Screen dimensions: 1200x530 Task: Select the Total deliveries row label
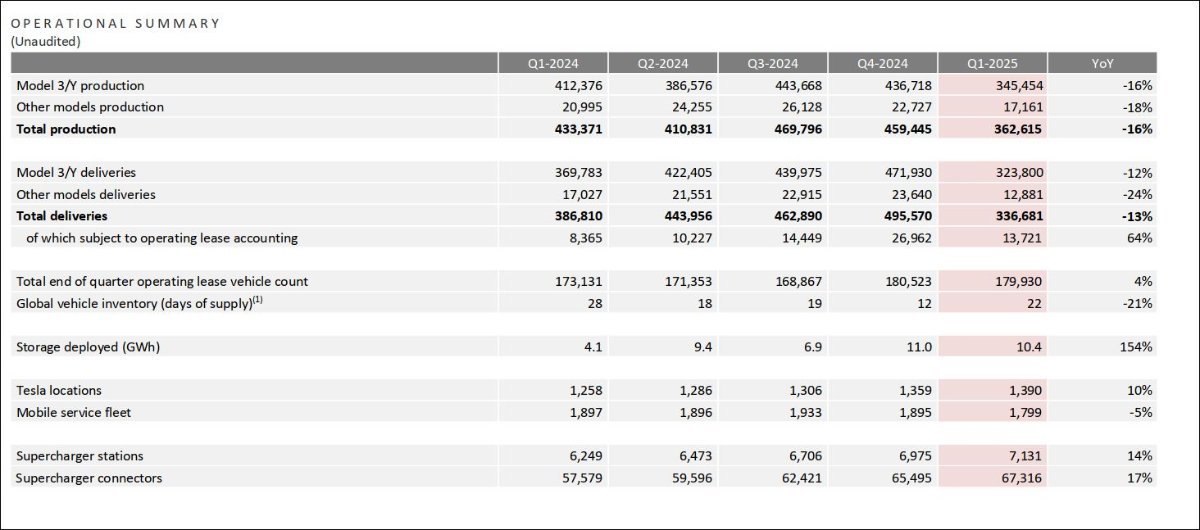pyautogui.click(x=62, y=216)
